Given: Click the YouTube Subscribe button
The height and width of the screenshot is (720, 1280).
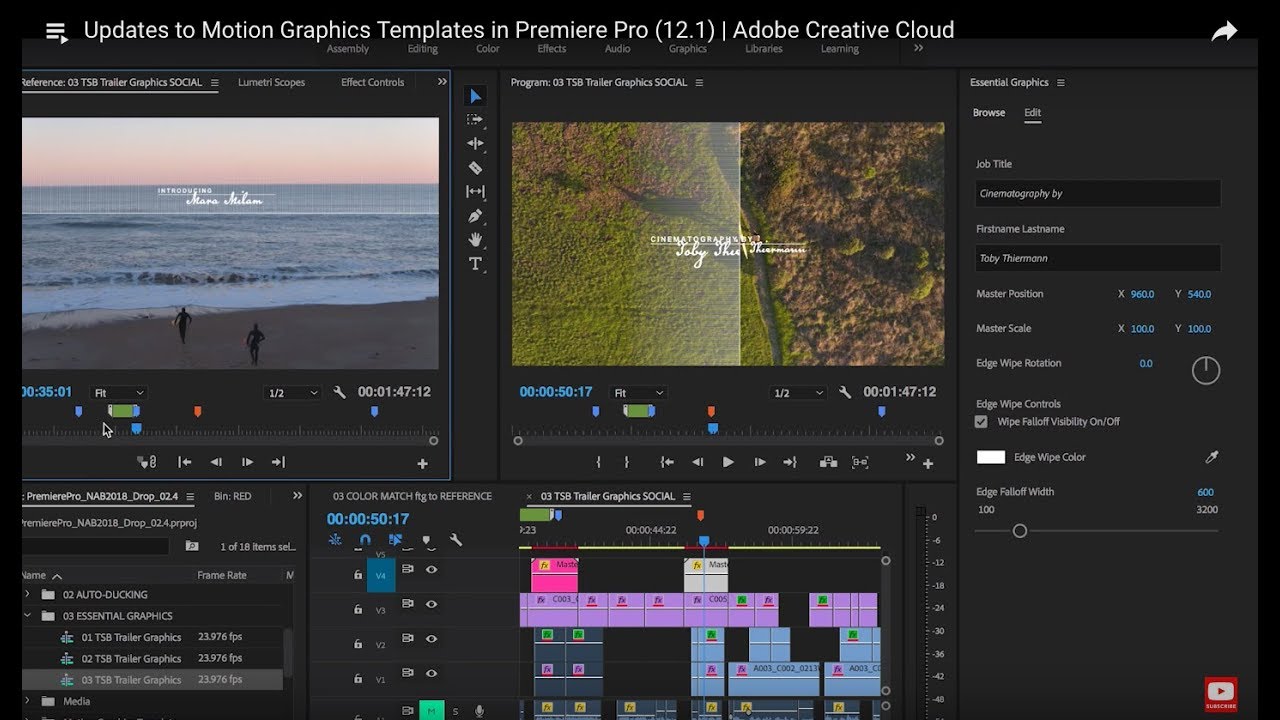Looking at the screenshot, I should [x=1220, y=693].
